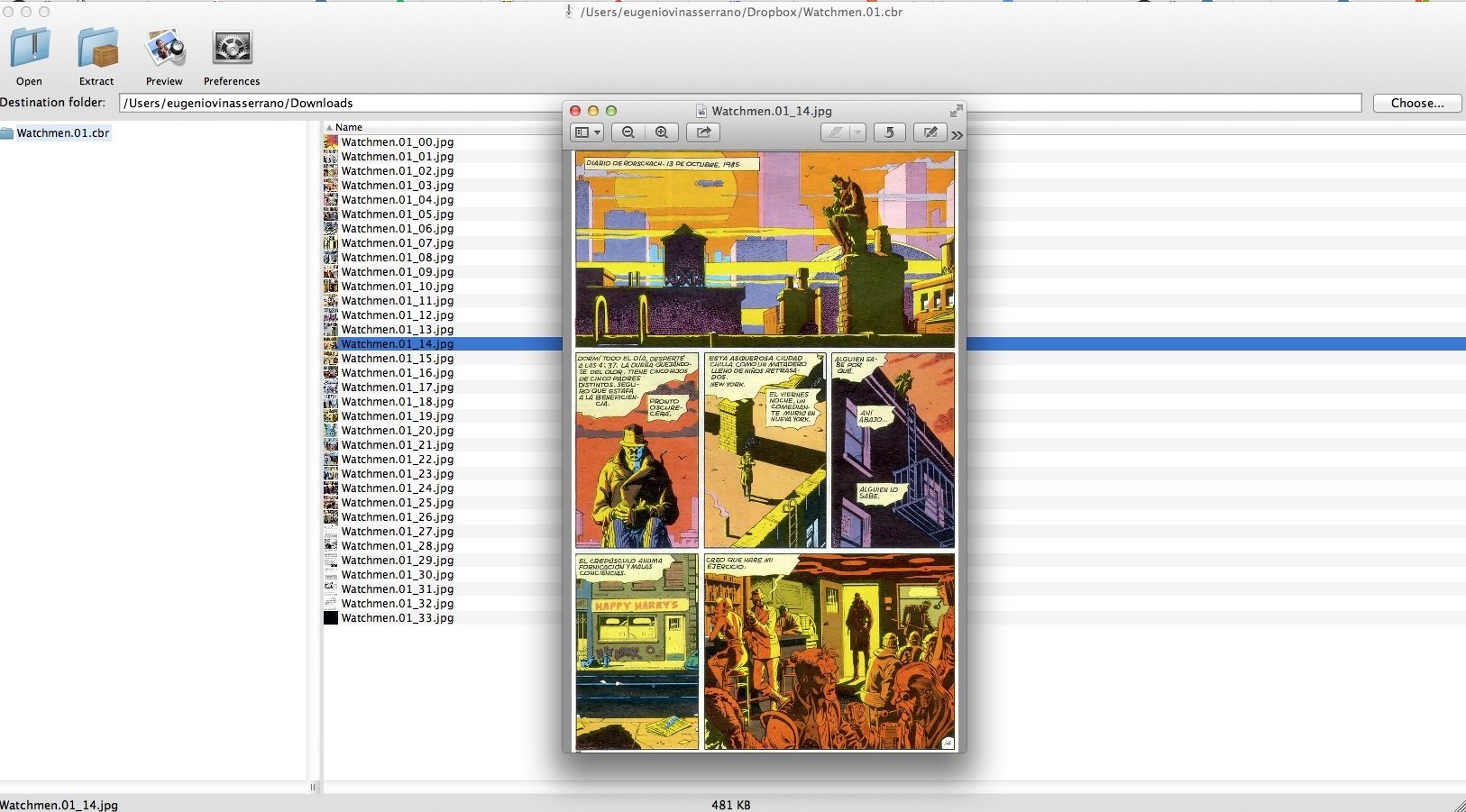Select file Watchmen.01_29.jpg
This screenshot has height=812, width=1466.
[x=398, y=560]
